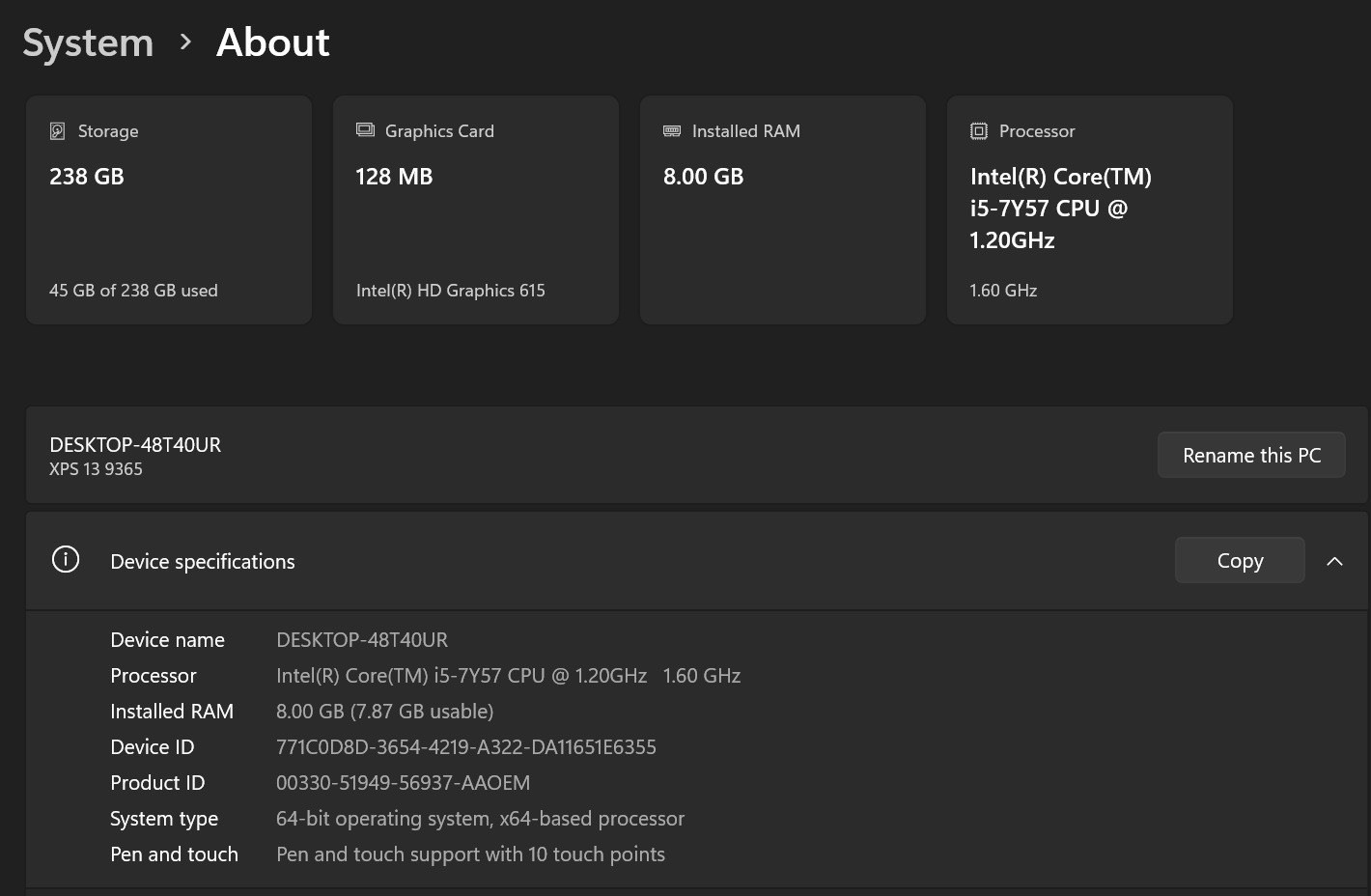The width and height of the screenshot is (1371, 896).
Task: Select the '45 GB of 238 GB used' text
Action: click(x=133, y=291)
